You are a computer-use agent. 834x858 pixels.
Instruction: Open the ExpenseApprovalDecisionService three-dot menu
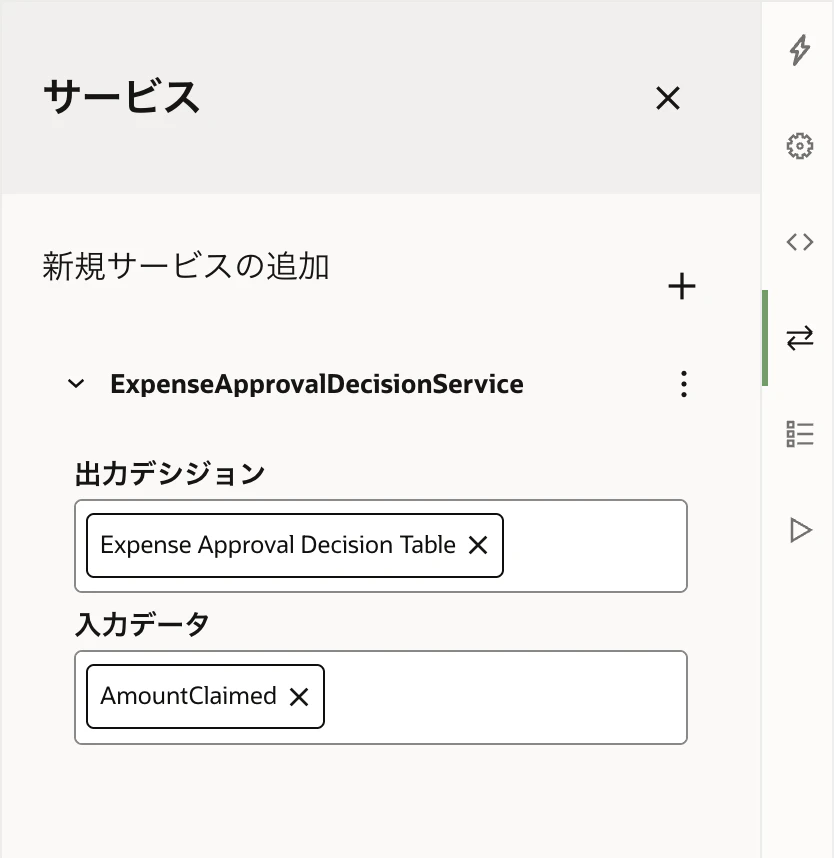684,384
